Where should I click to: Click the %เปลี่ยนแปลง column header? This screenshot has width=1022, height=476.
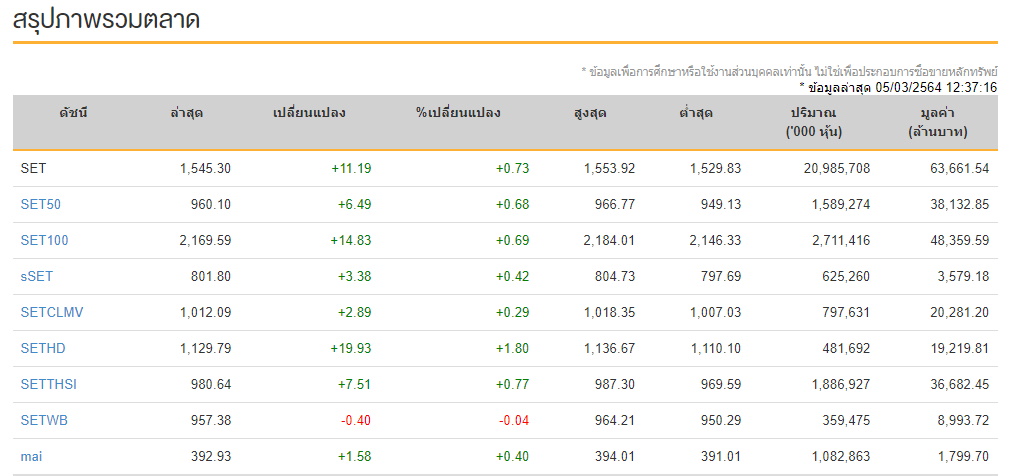458,113
